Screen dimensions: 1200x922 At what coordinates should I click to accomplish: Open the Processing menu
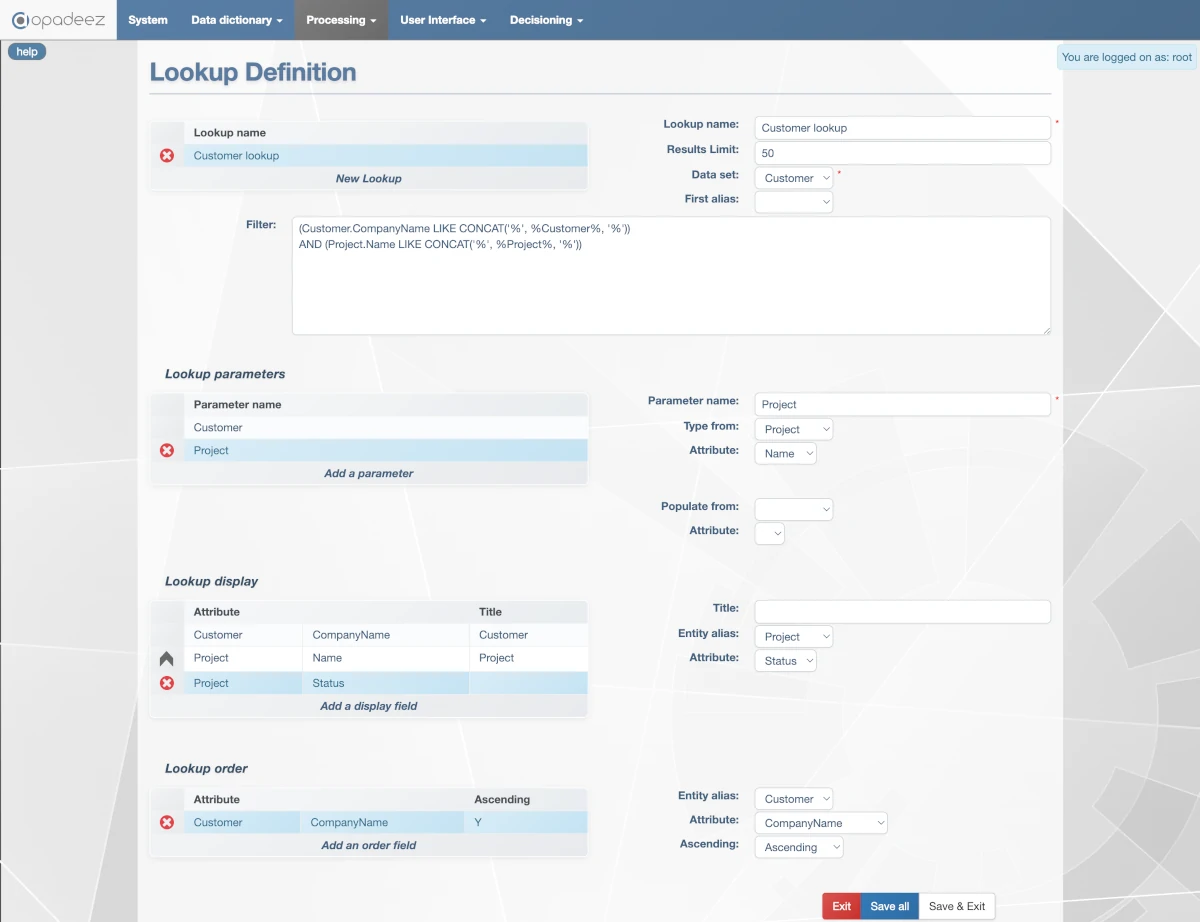(340, 19)
